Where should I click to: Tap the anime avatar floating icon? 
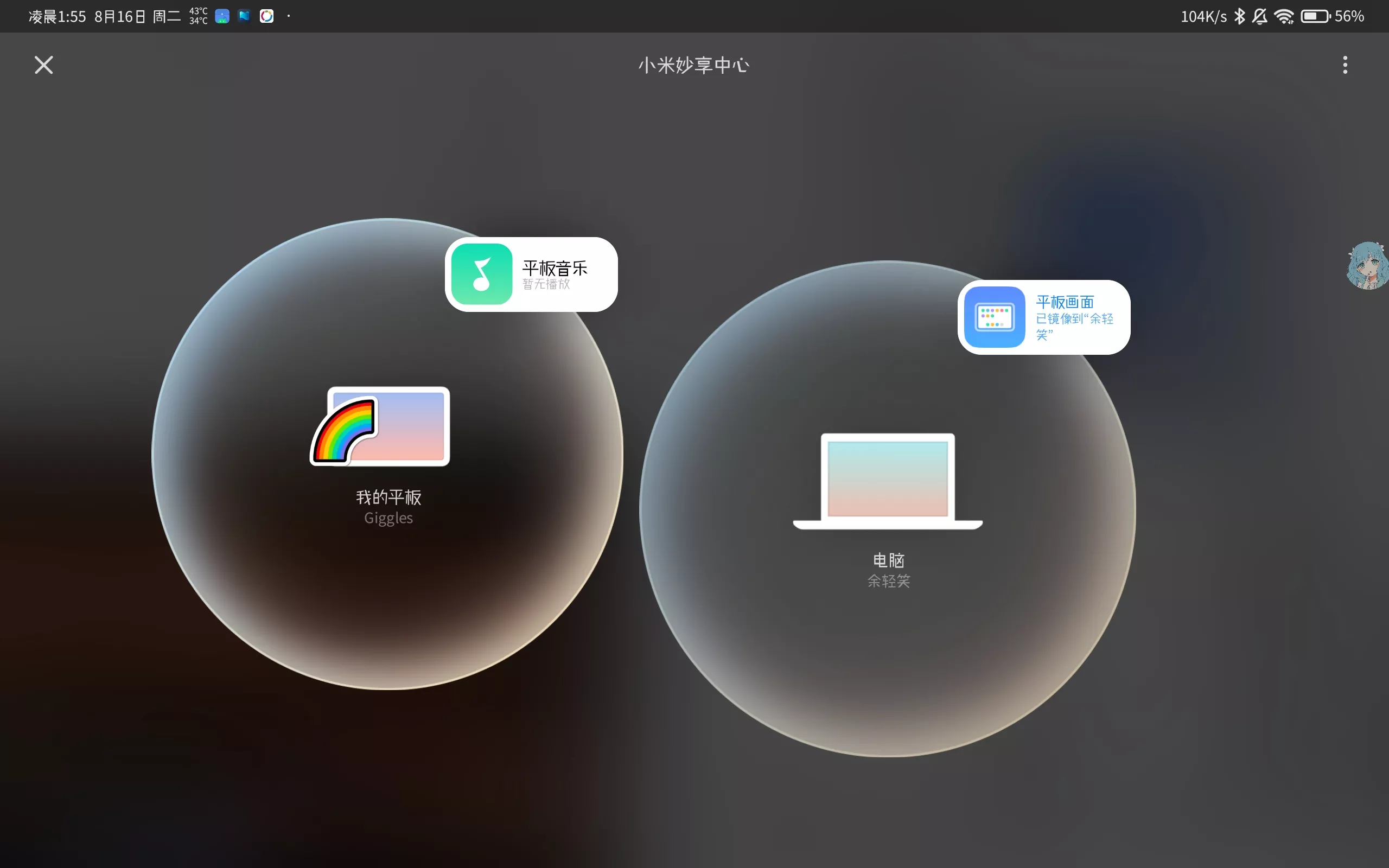point(1368,265)
